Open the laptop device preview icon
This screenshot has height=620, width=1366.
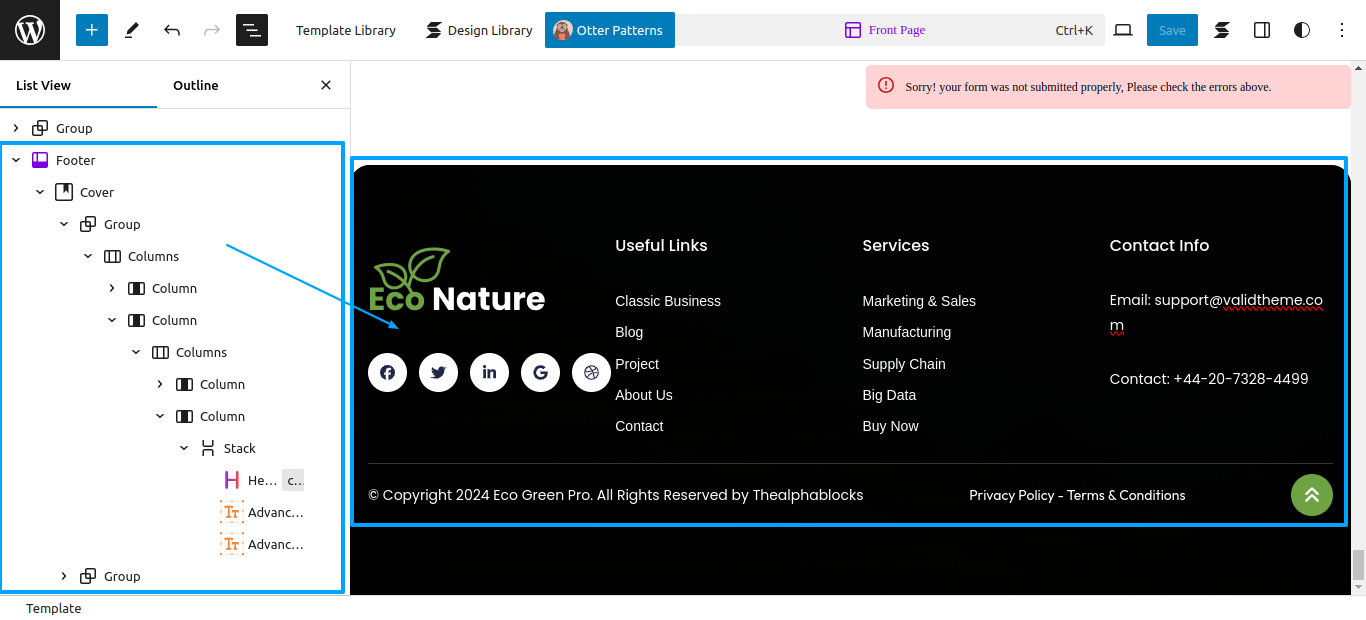pyautogui.click(x=1123, y=30)
